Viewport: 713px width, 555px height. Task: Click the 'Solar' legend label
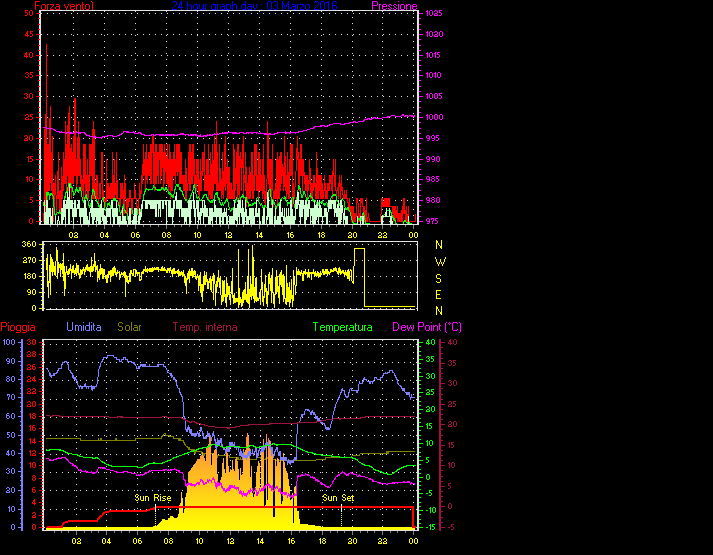point(129,327)
